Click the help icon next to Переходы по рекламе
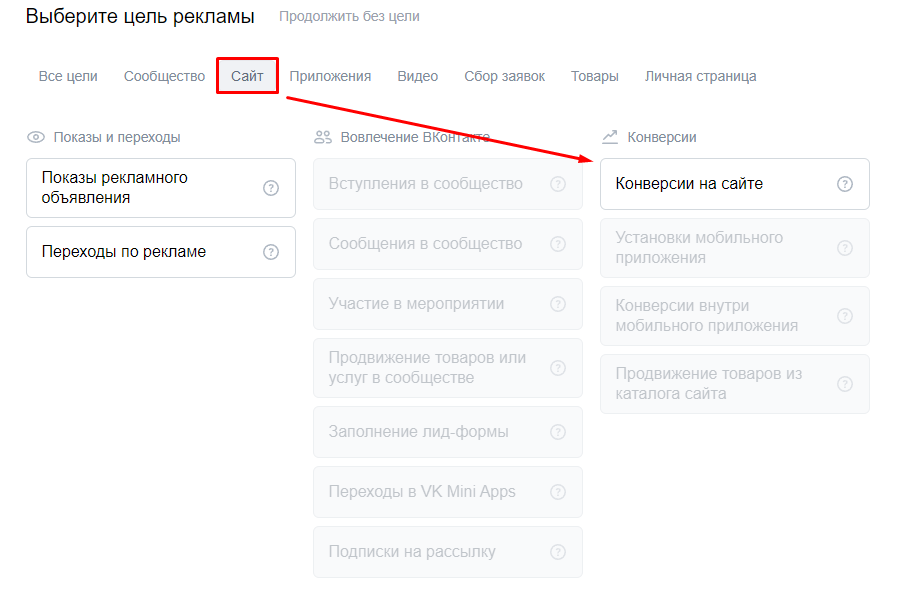907x597 pixels. coord(270,252)
